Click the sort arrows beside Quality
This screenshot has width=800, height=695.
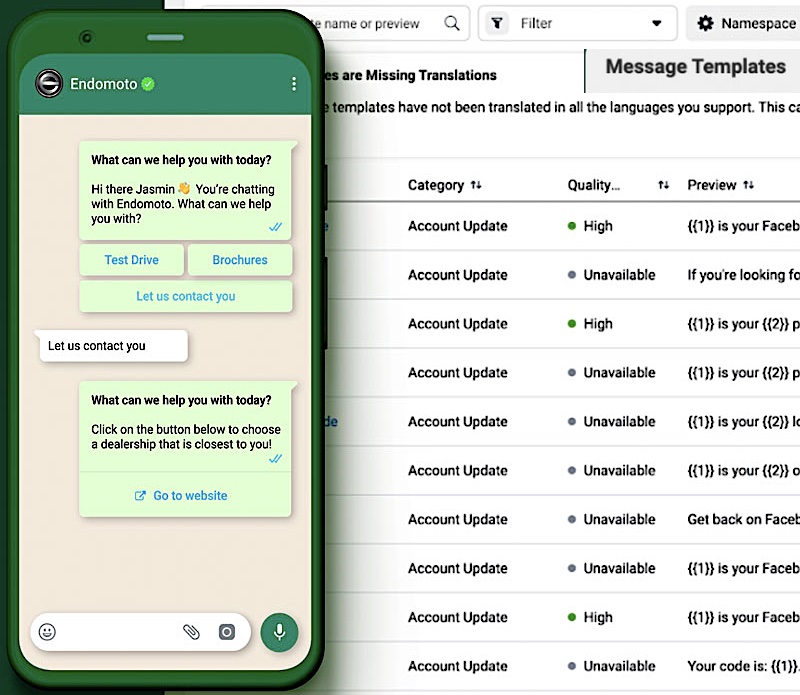663,185
